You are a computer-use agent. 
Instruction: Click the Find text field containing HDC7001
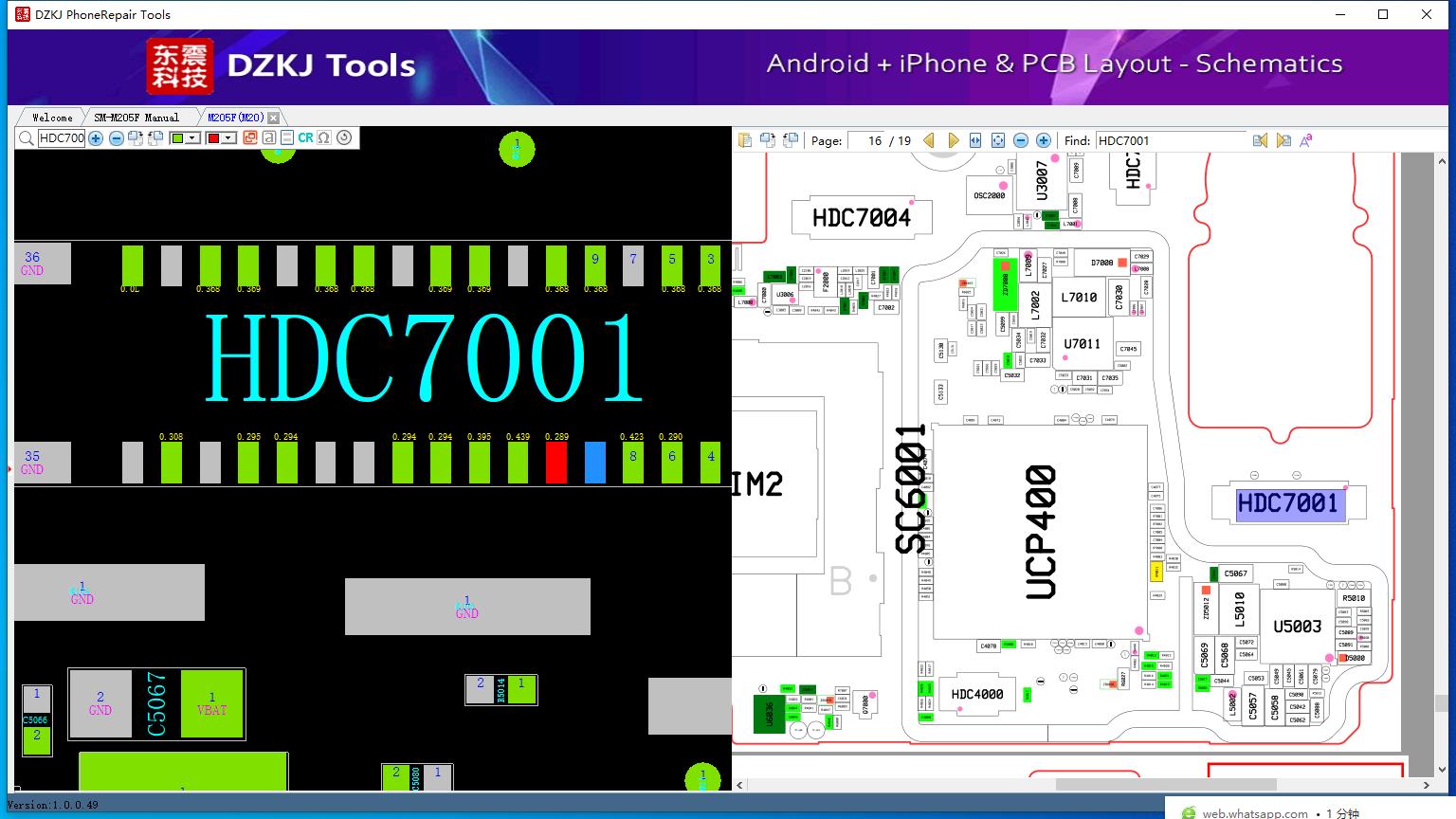[1171, 140]
